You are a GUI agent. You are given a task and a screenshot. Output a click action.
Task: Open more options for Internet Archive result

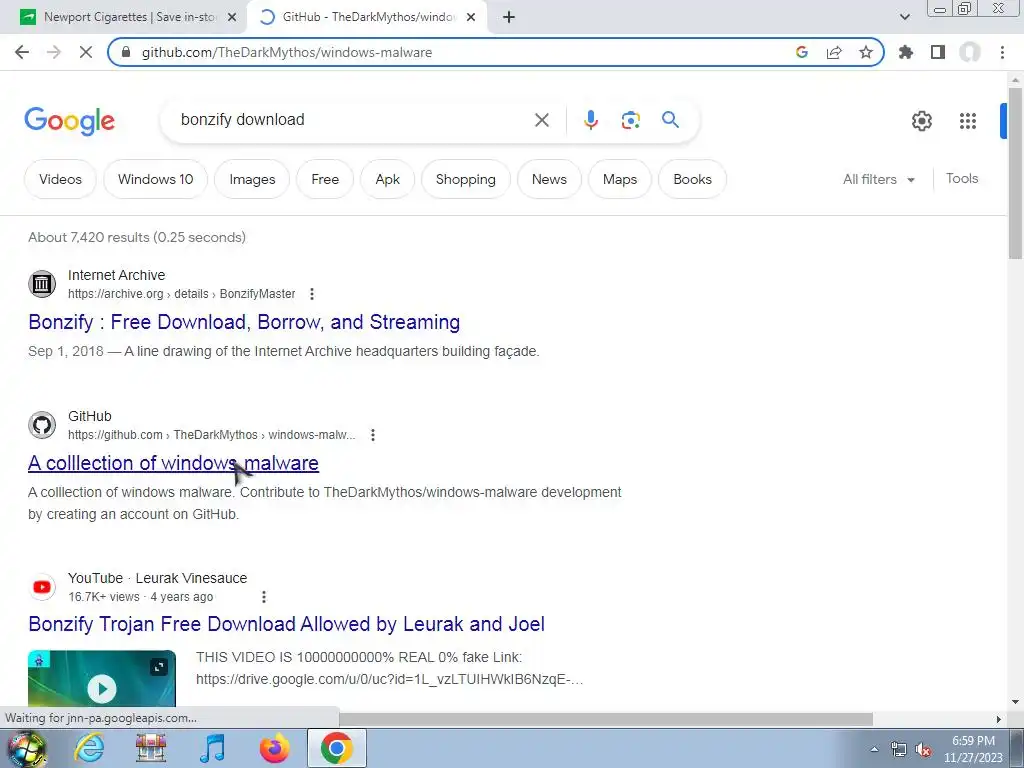(x=312, y=294)
